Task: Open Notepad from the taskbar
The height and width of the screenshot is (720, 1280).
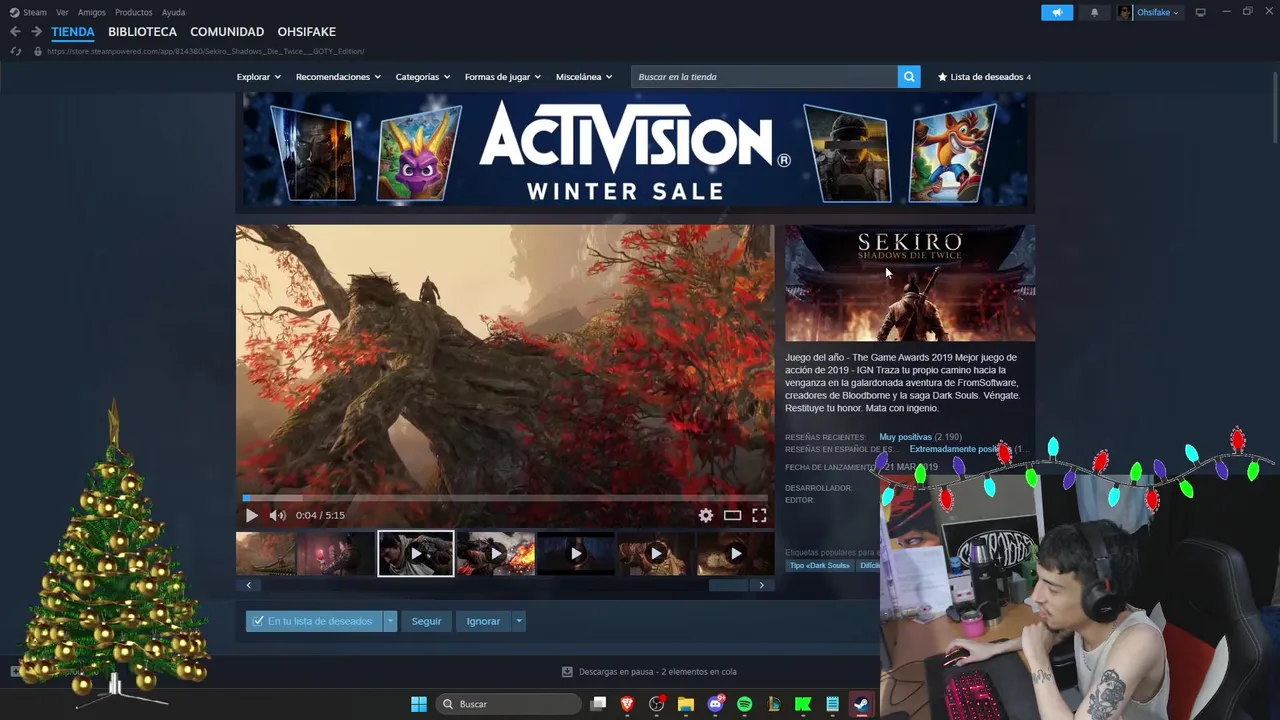Action: [x=832, y=704]
